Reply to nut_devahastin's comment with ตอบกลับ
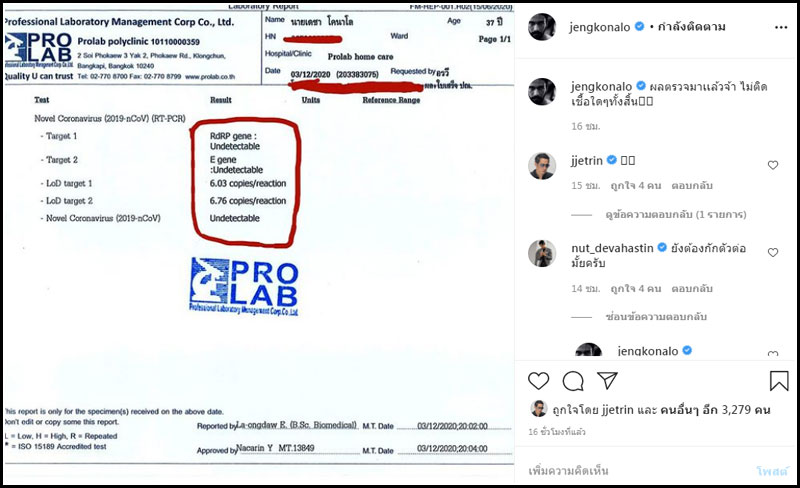The image size is (800, 488). (692, 289)
